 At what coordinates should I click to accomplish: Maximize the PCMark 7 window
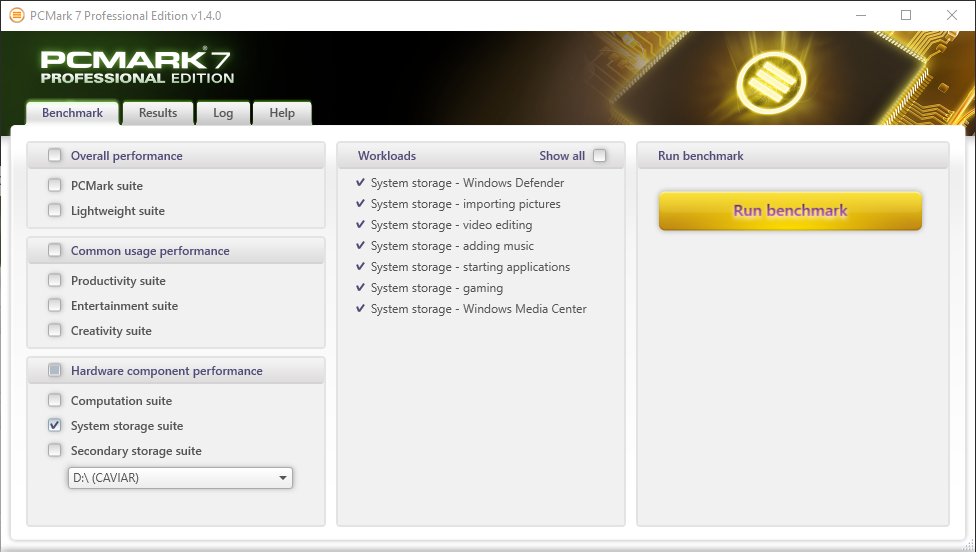pyautogui.click(x=906, y=15)
